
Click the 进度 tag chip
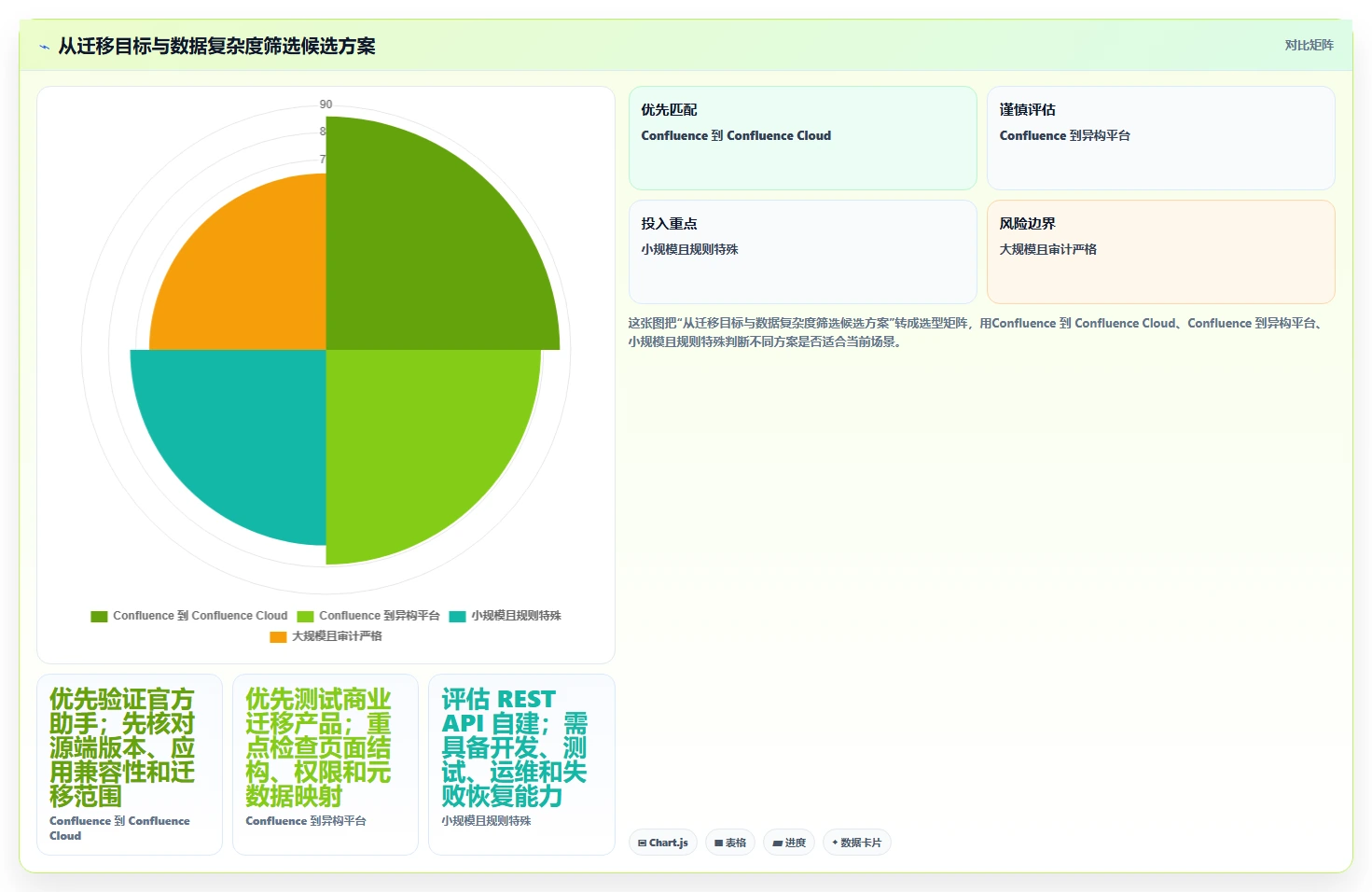[789, 843]
